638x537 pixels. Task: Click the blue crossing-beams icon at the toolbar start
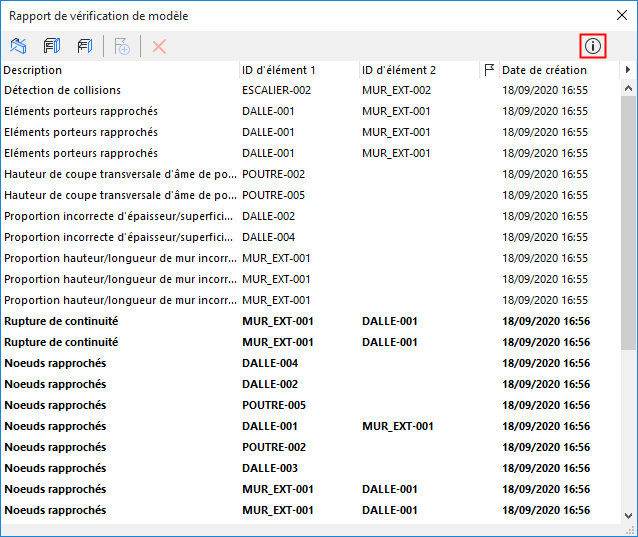coord(18,46)
